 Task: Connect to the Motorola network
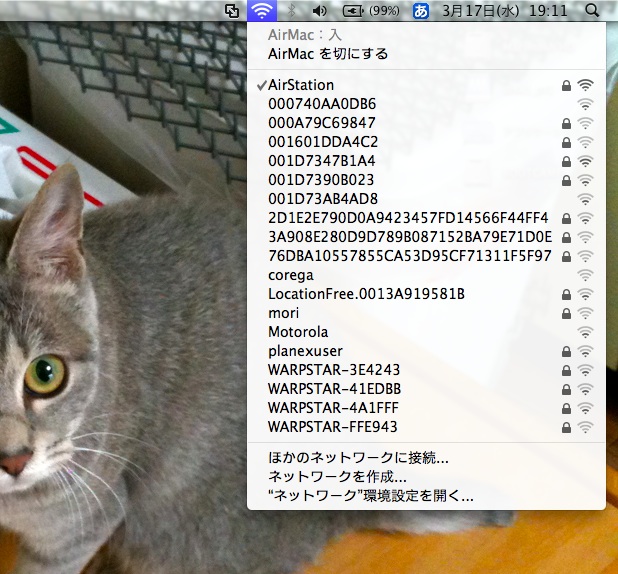click(x=297, y=332)
